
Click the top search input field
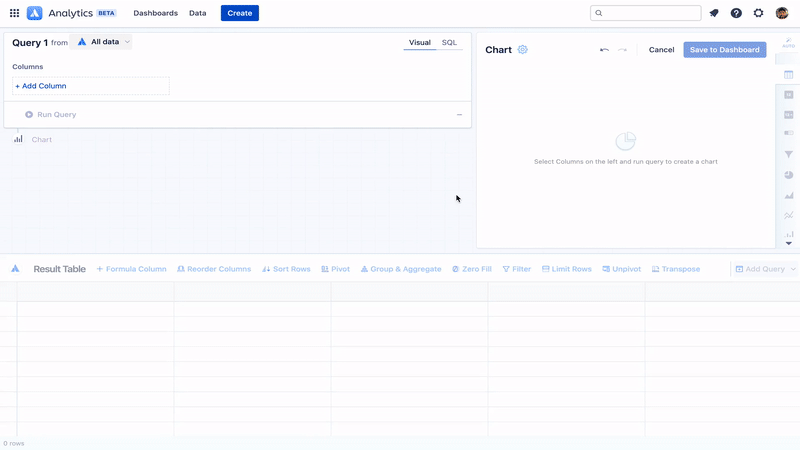click(646, 13)
